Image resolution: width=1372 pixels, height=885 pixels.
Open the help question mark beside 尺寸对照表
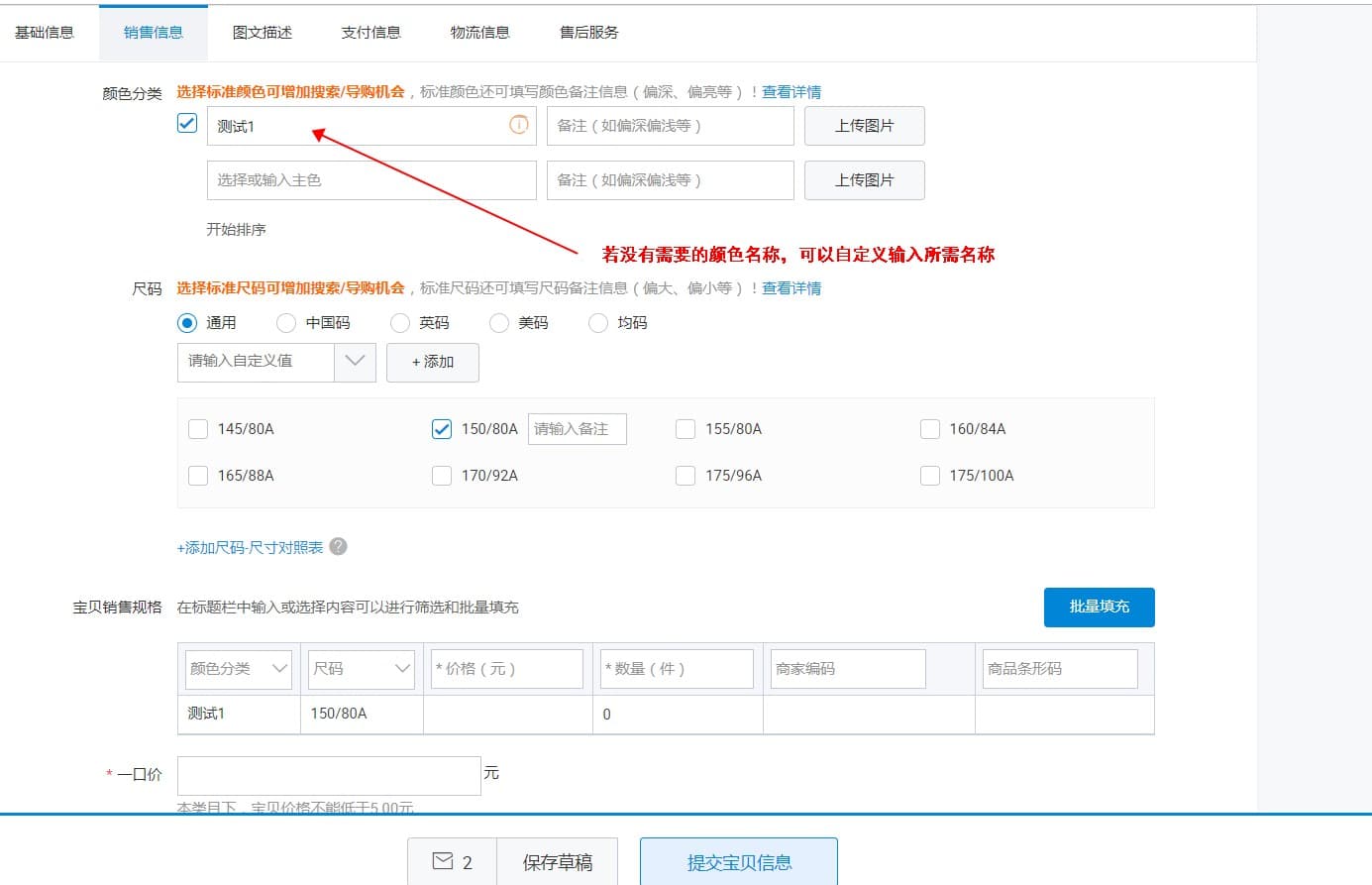coord(339,545)
